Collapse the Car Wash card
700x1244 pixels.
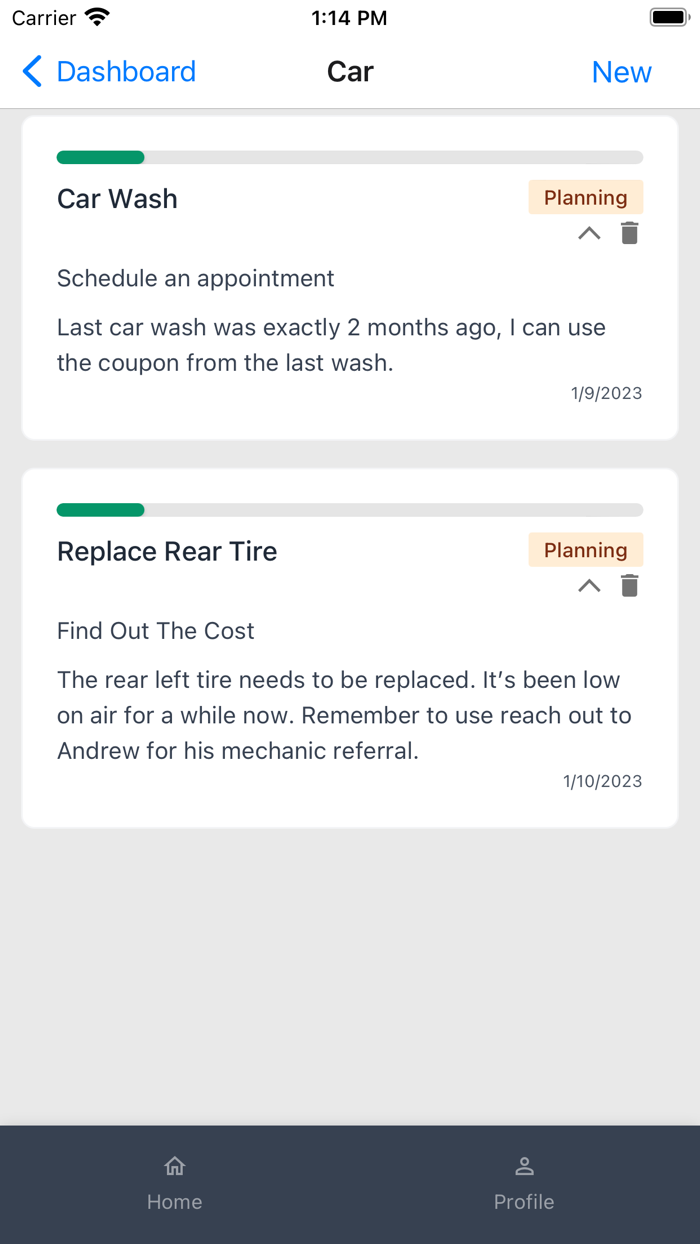(589, 234)
